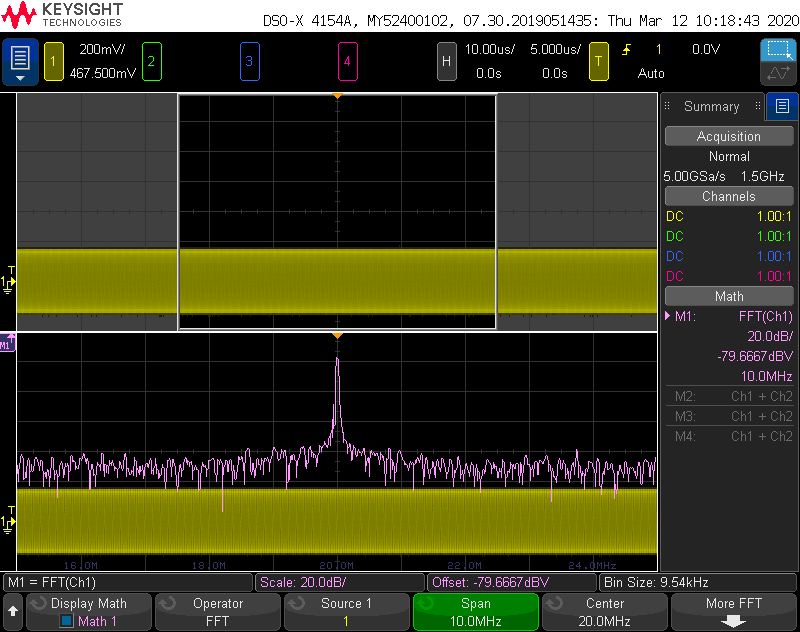Click the Bin Size: 9.54kHz field
The height and width of the screenshot is (632, 800).
coord(697,583)
